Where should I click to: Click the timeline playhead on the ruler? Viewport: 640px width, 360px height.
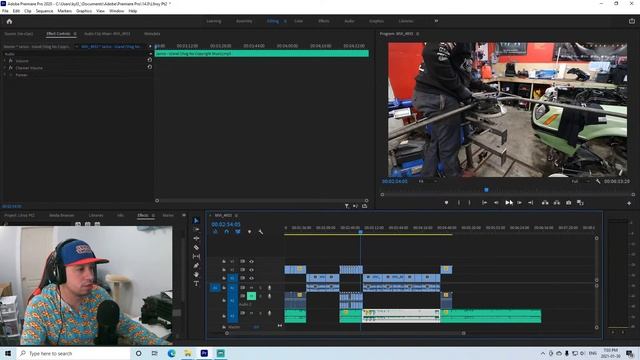tap(360, 232)
